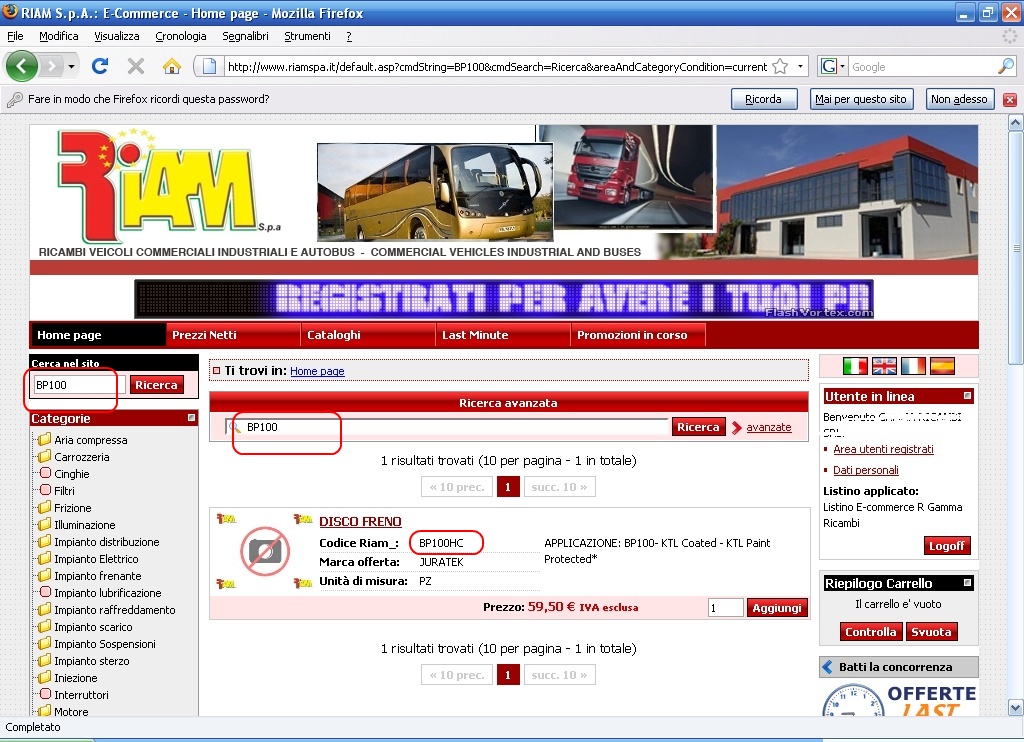Open the ? help menu
The width and height of the screenshot is (1024, 742).
tap(349, 36)
